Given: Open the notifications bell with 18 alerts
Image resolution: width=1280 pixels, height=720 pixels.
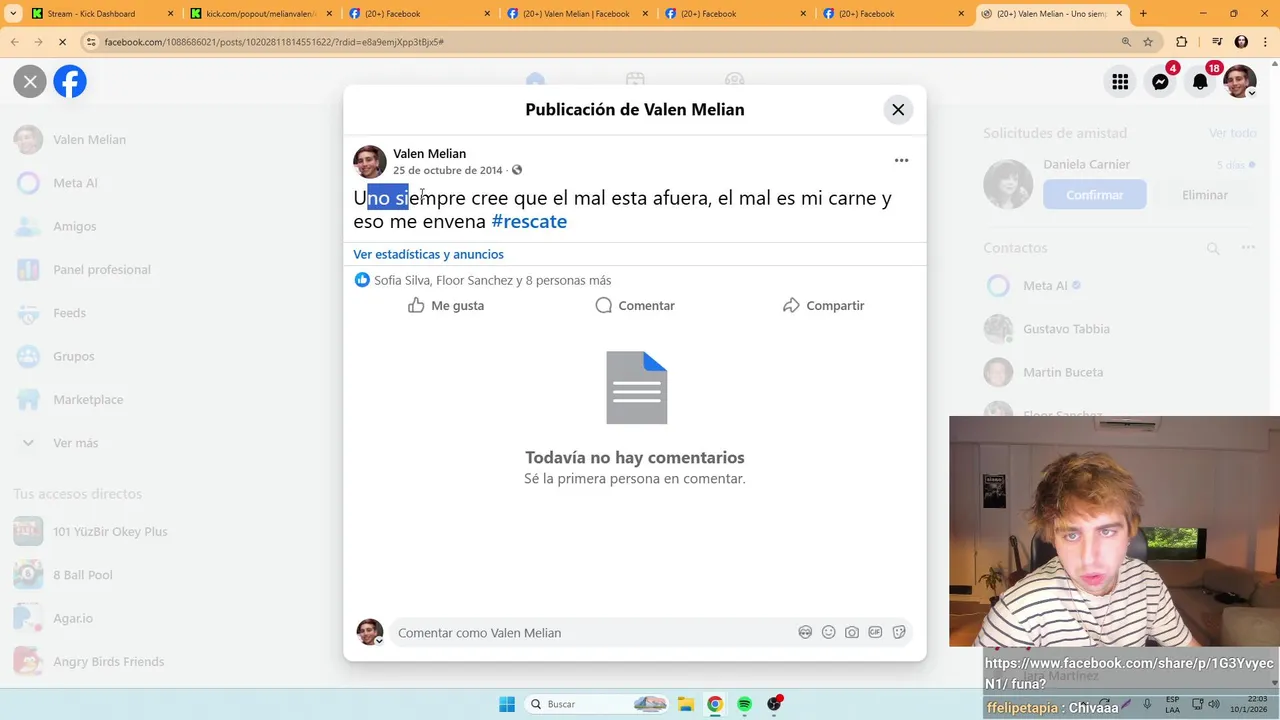Looking at the screenshot, I should pos(1200,82).
